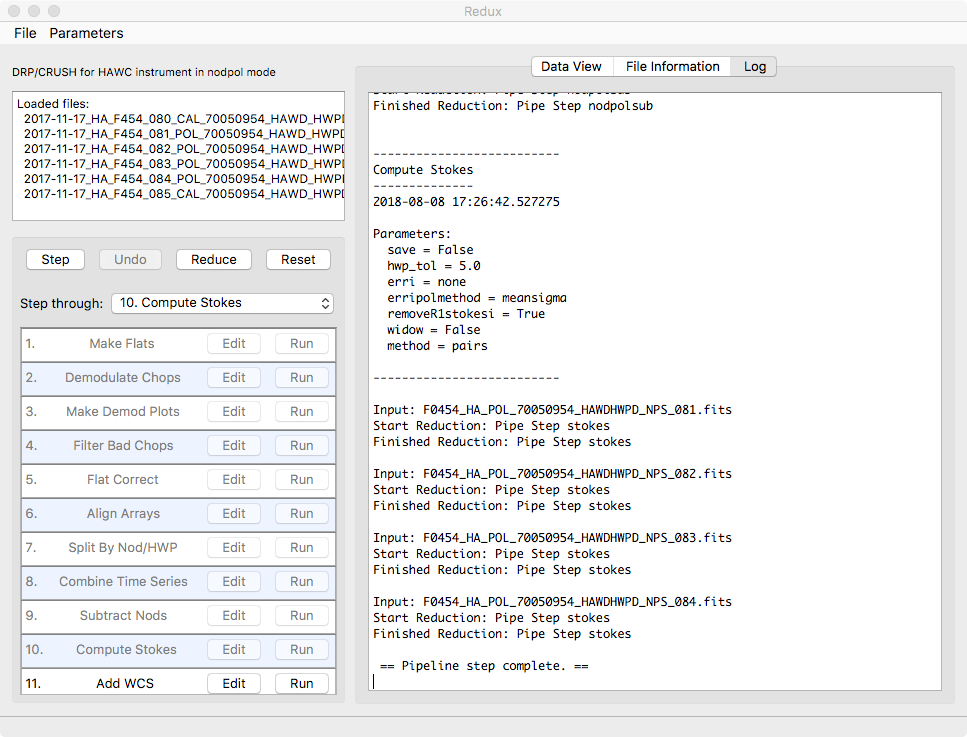
Task: Select the Log tab
Action: (754, 66)
